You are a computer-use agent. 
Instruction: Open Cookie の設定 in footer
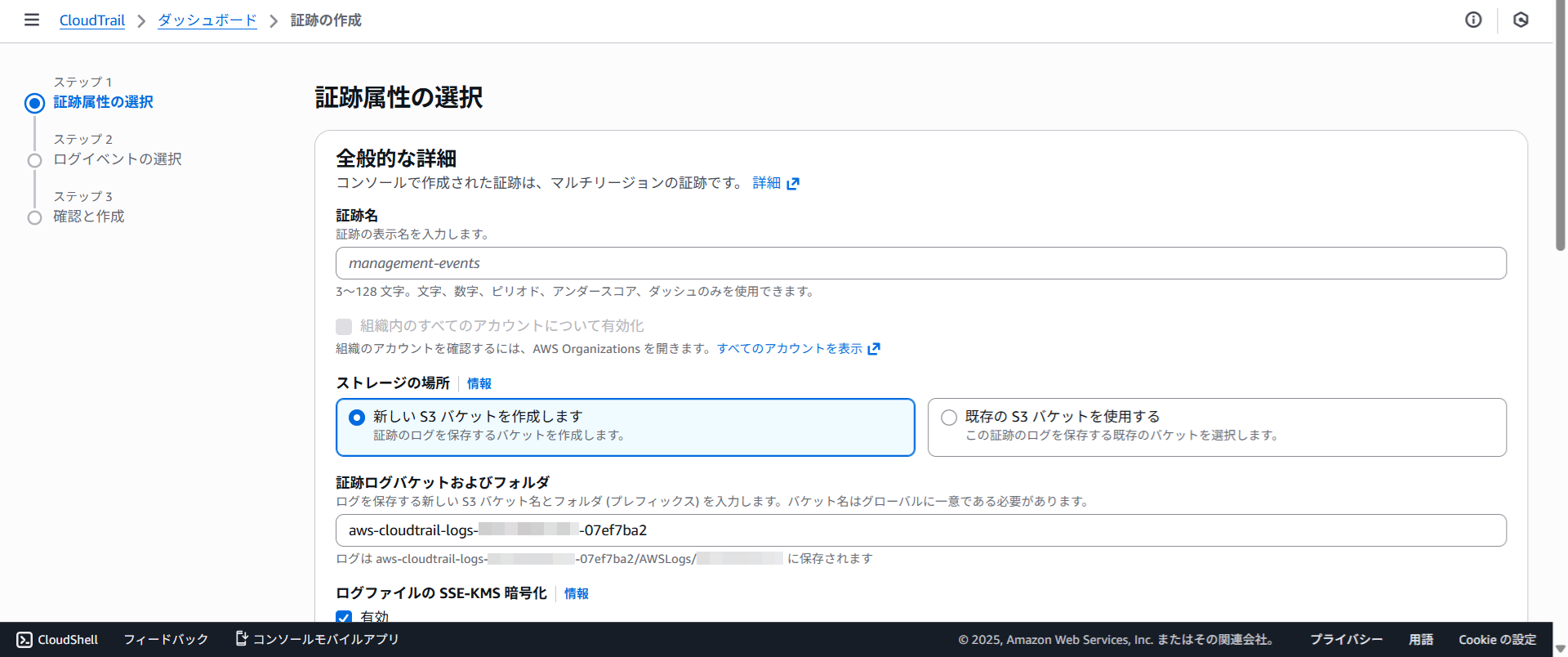click(x=1497, y=640)
